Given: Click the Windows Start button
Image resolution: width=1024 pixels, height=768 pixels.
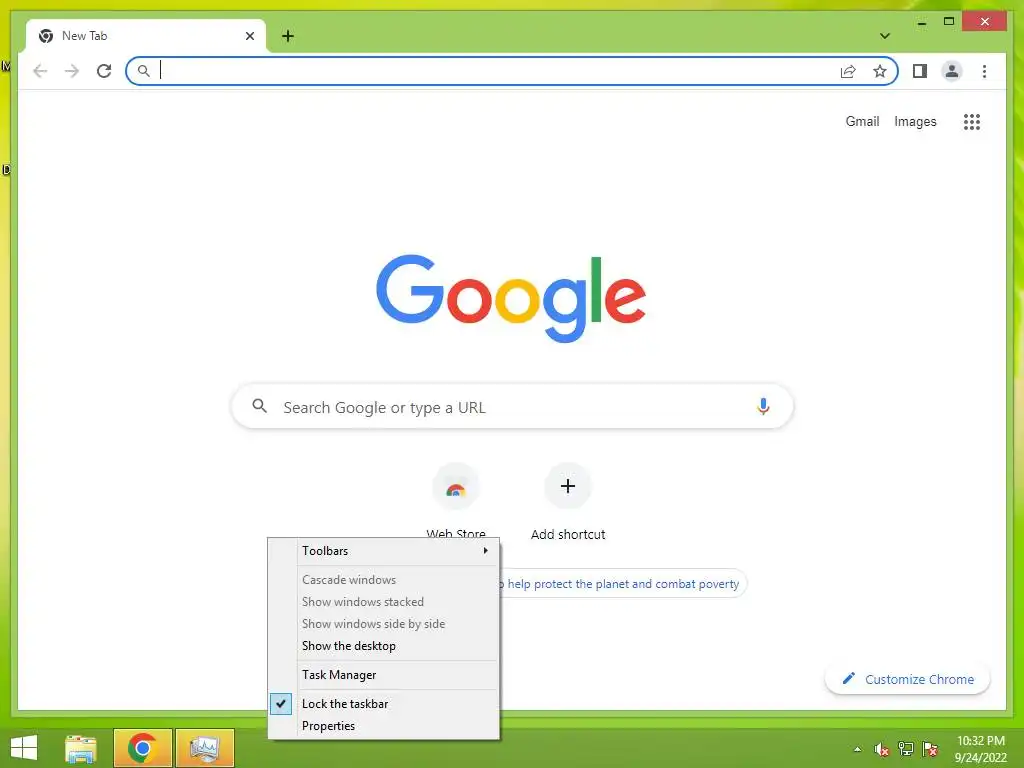Looking at the screenshot, I should pyautogui.click(x=24, y=748).
